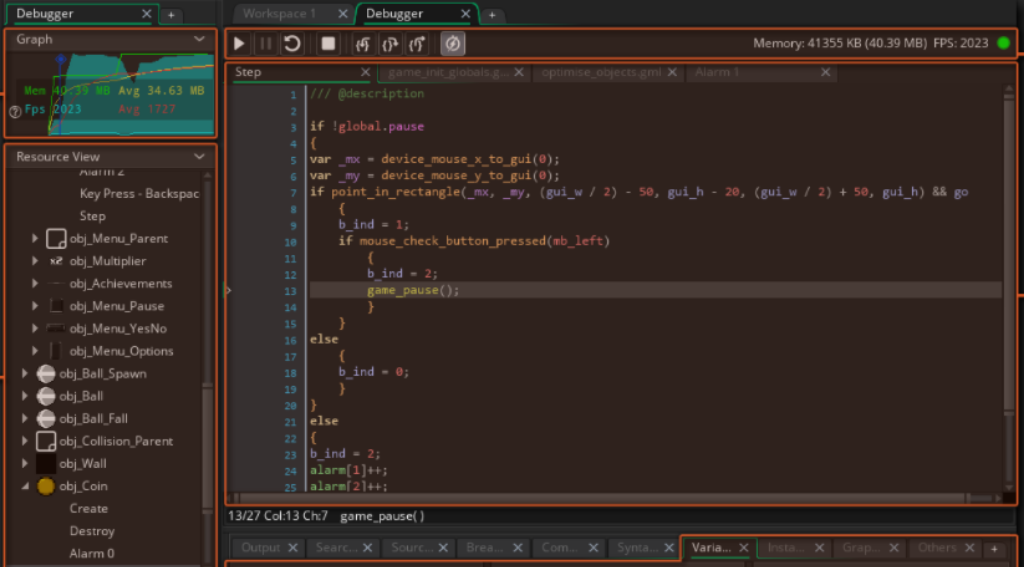Expand obj_Menu_Parent tree node
The image size is (1024, 567).
pos(35,238)
